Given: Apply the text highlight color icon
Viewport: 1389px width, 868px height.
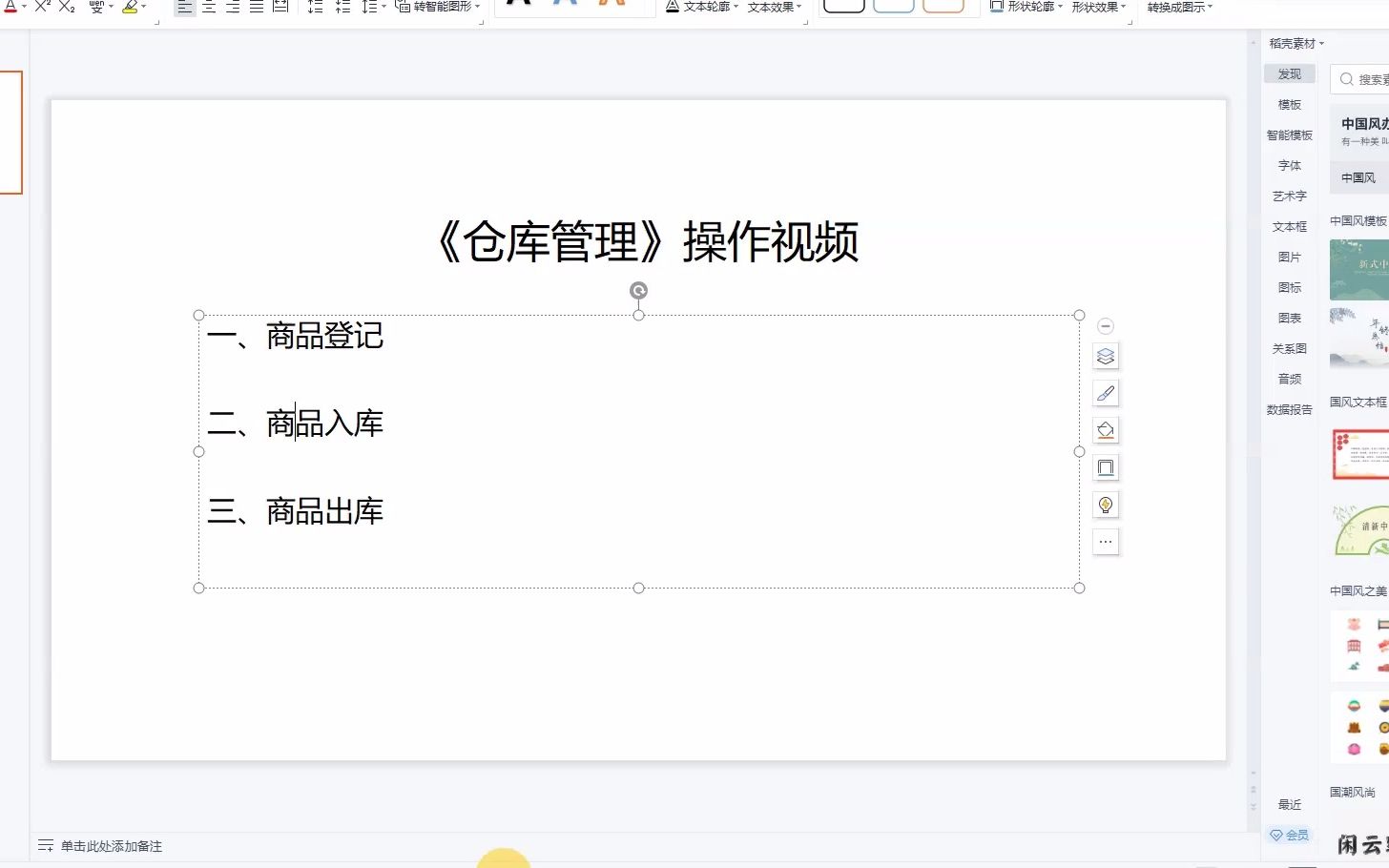Looking at the screenshot, I should point(132,8).
